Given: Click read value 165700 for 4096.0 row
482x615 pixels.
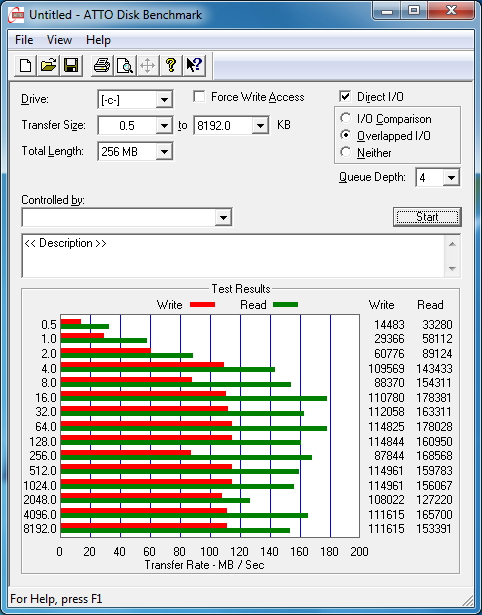Looking at the screenshot, I should coord(435,514).
